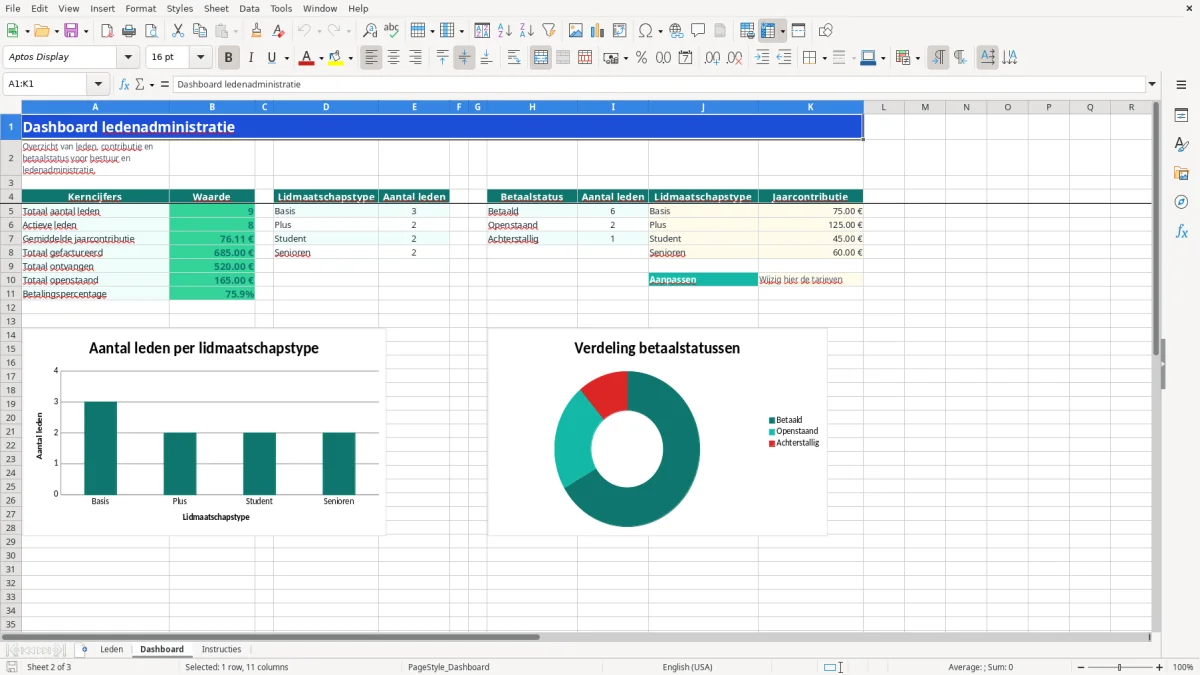
Task: Switch to the Leden sheet tab
Action: [x=112, y=649]
